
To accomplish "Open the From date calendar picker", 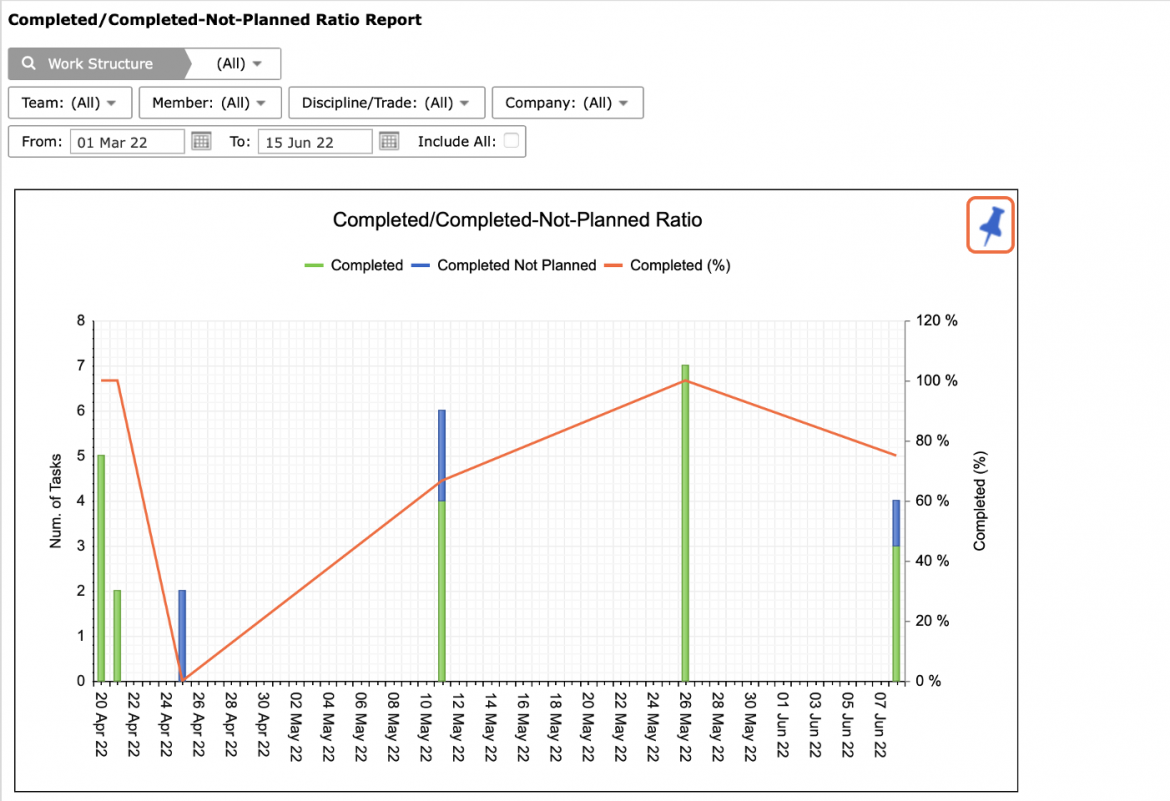I will (201, 141).
